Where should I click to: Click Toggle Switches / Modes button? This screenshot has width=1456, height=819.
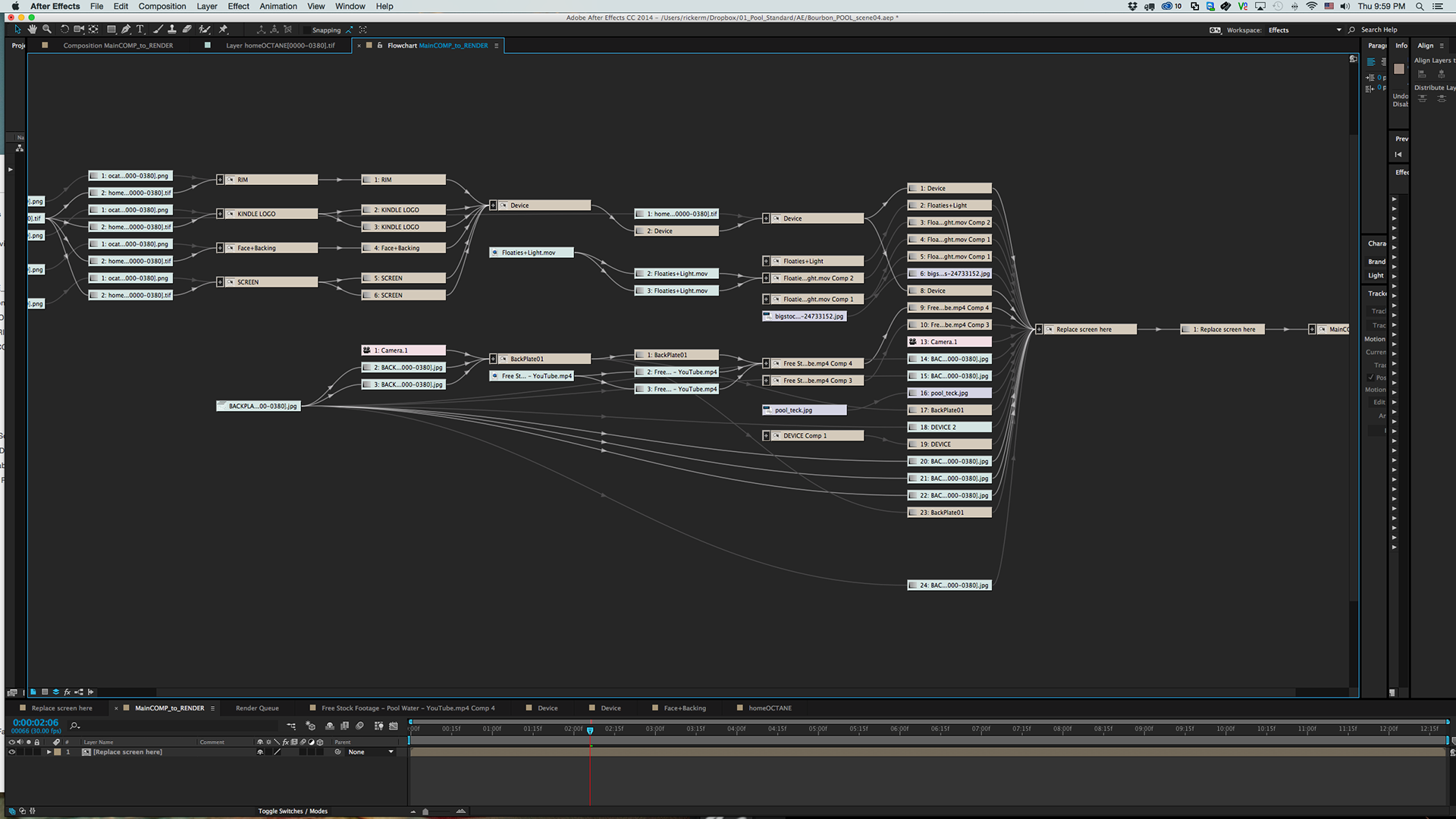[293, 811]
